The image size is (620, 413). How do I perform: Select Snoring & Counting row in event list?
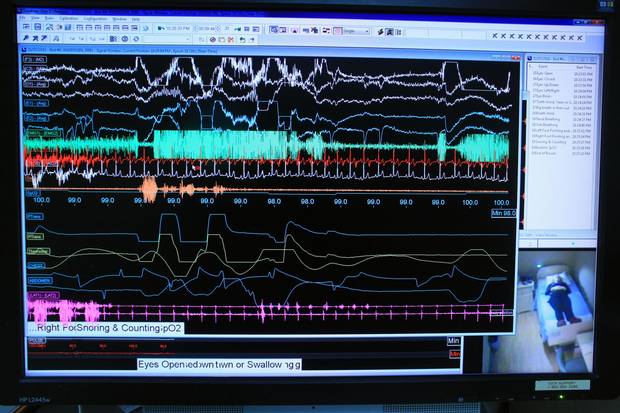click(x=562, y=142)
